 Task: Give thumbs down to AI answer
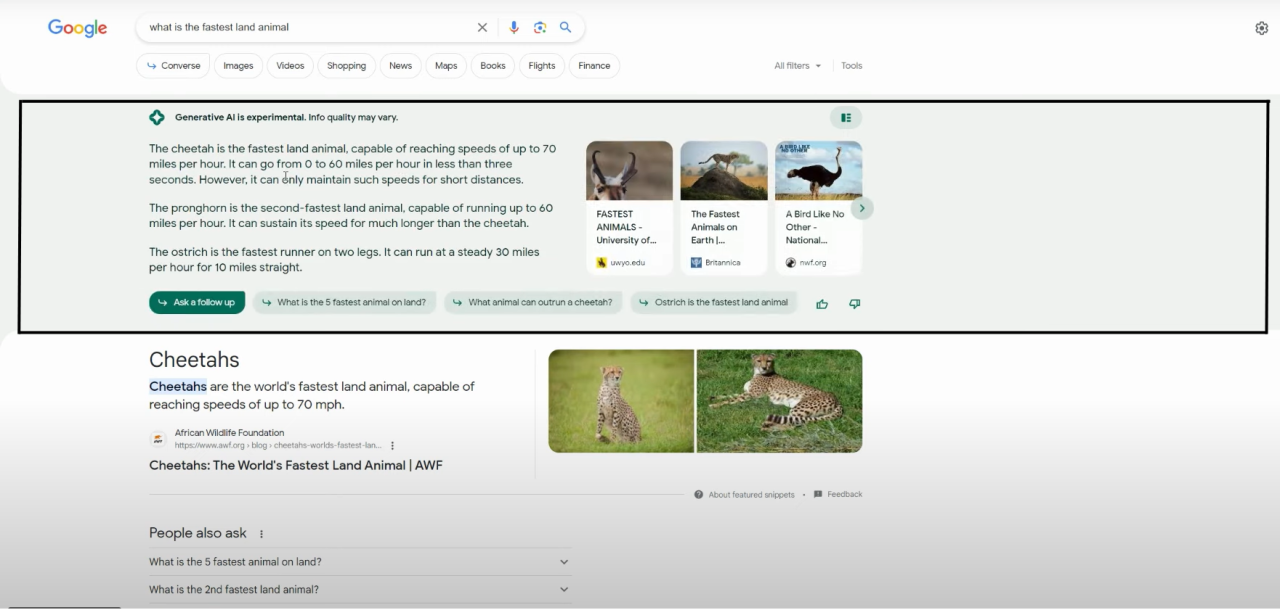pos(854,304)
